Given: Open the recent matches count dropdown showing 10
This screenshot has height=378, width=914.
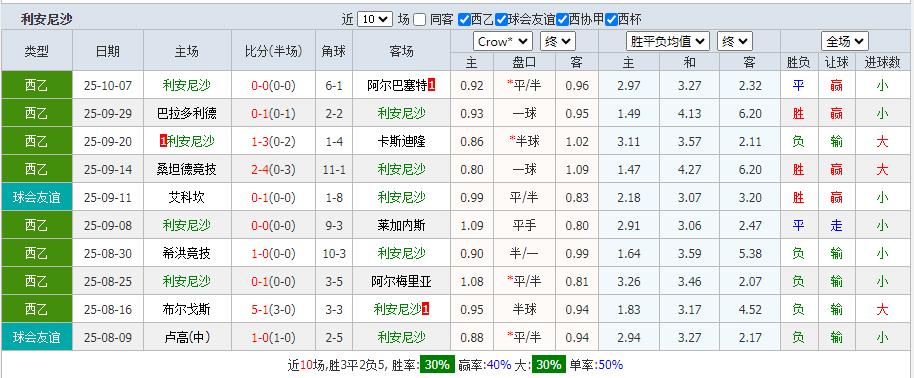Looking at the screenshot, I should tap(374, 19).
